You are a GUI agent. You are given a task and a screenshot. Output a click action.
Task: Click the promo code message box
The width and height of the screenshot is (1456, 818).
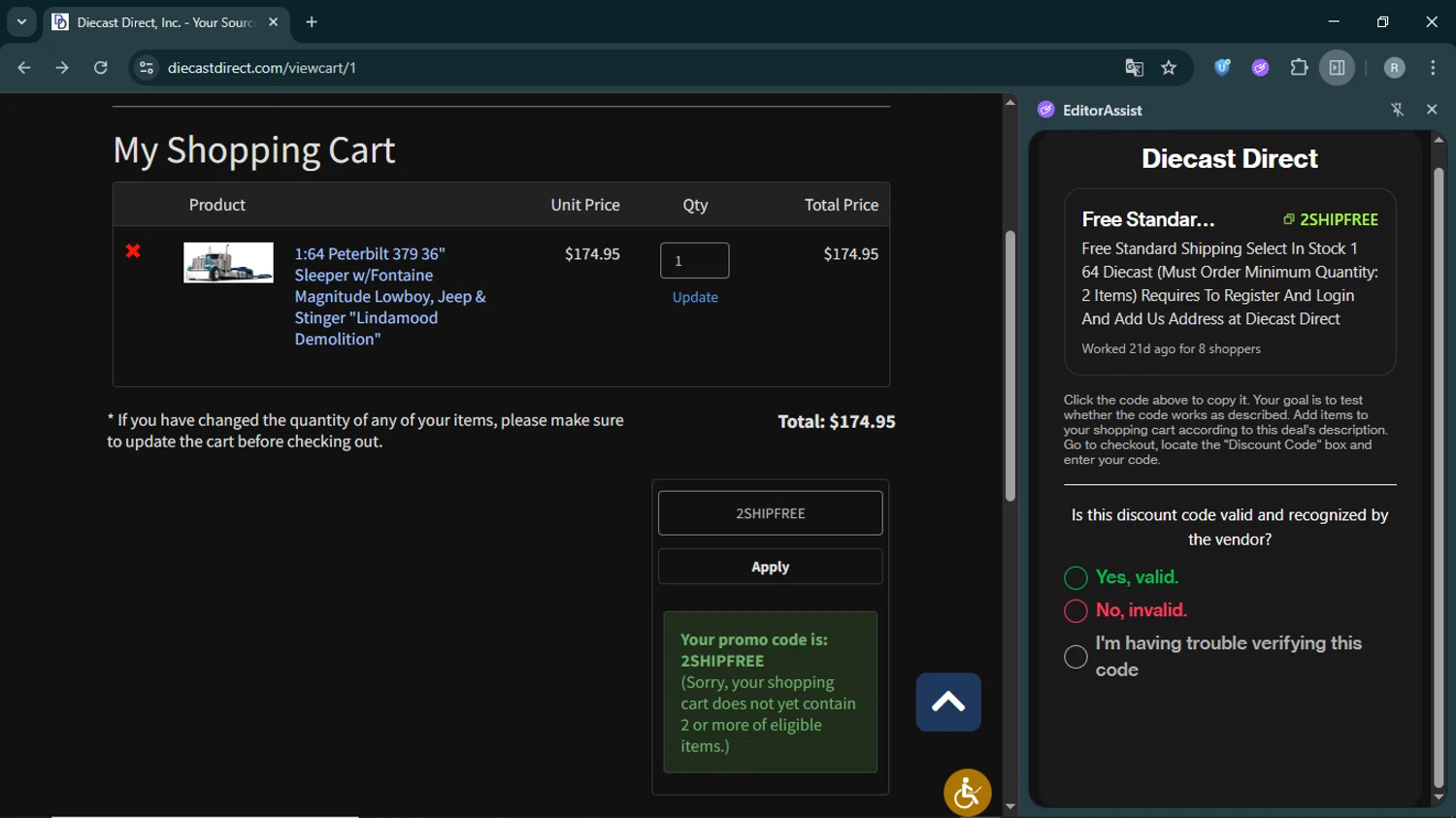[770, 692]
